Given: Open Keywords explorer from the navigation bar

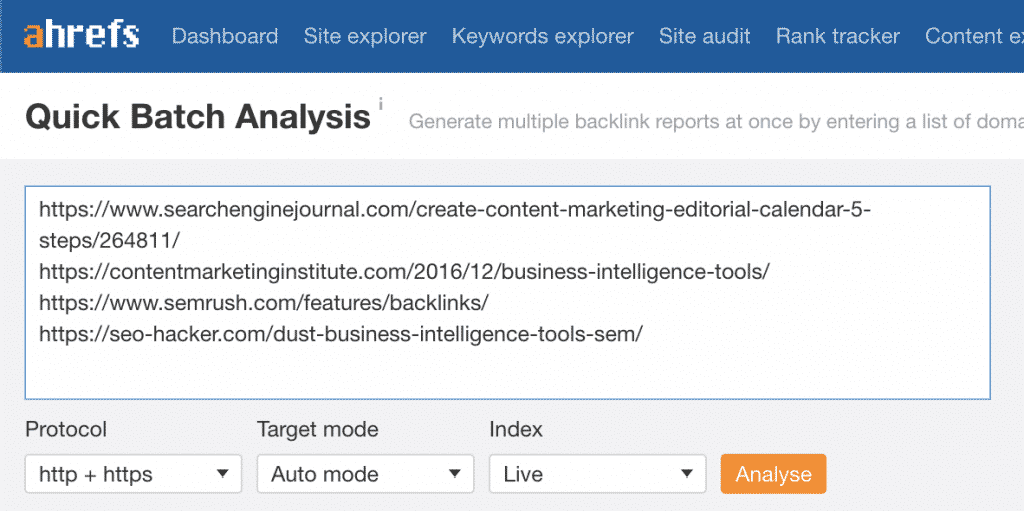Looking at the screenshot, I should tap(542, 37).
